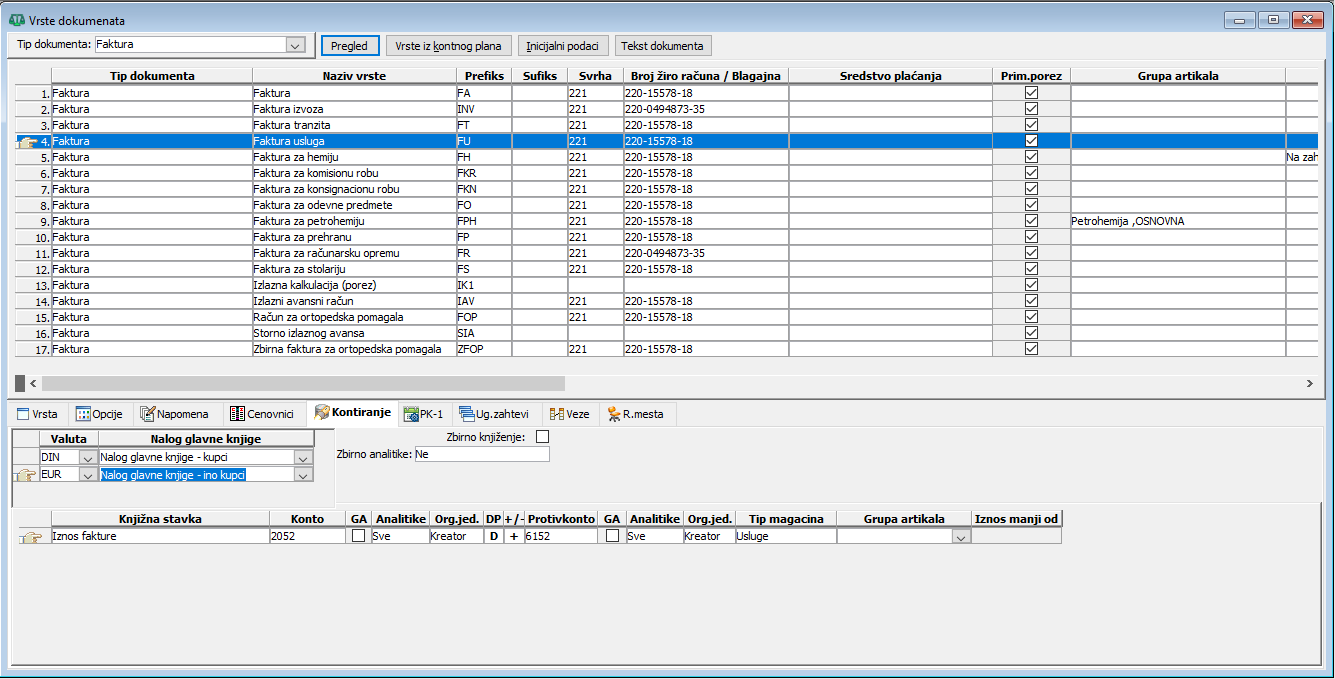This screenshot has height=679, width=1335.
Task: Click the R.mesta tab icon
Action: pyautogui.click(x=613, y=414)
